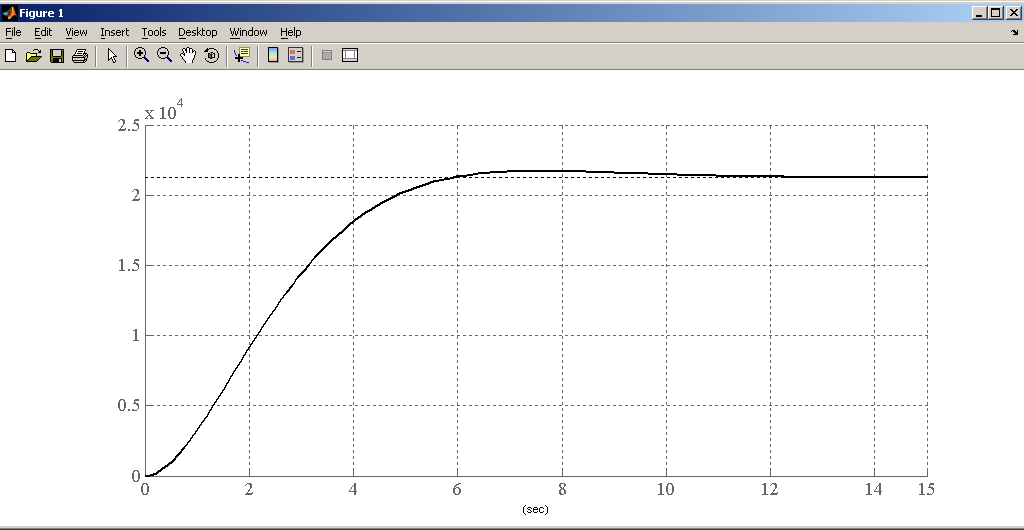Click the x 10^4 axis exponent label
This screenshot has width=1024, height=530.
(x=164, y=109)
